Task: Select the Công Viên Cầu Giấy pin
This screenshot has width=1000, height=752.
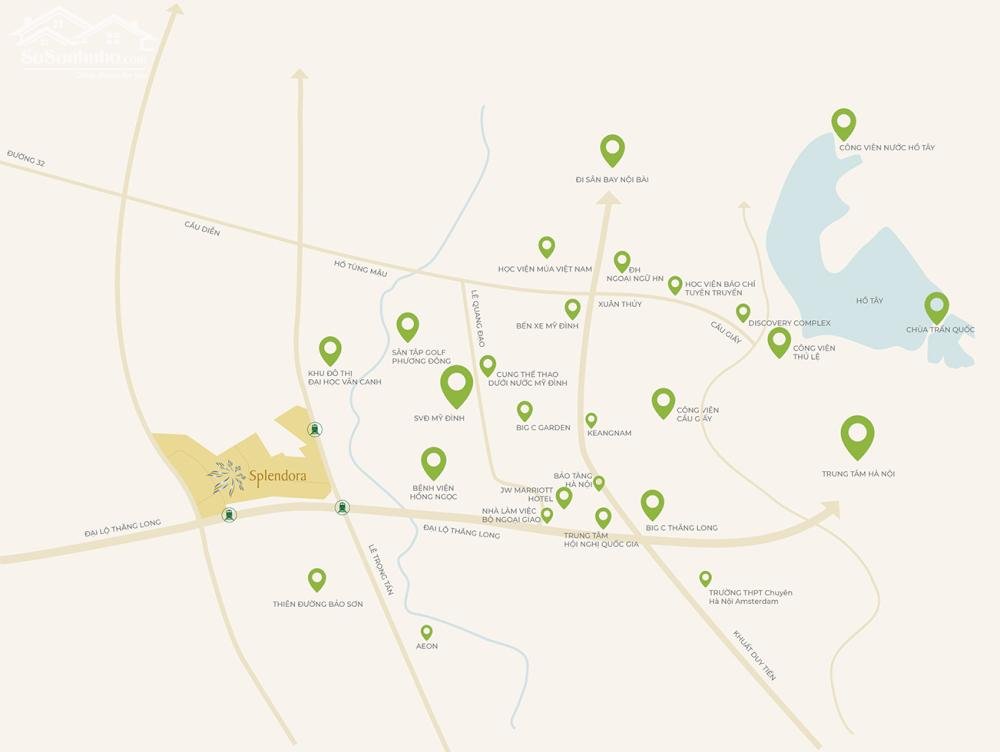Action: point(663,403)
